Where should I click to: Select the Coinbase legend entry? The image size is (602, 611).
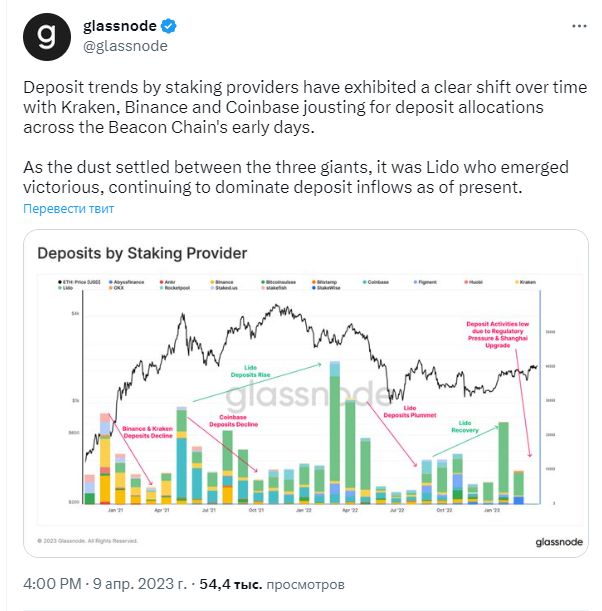tap(376, 282)
